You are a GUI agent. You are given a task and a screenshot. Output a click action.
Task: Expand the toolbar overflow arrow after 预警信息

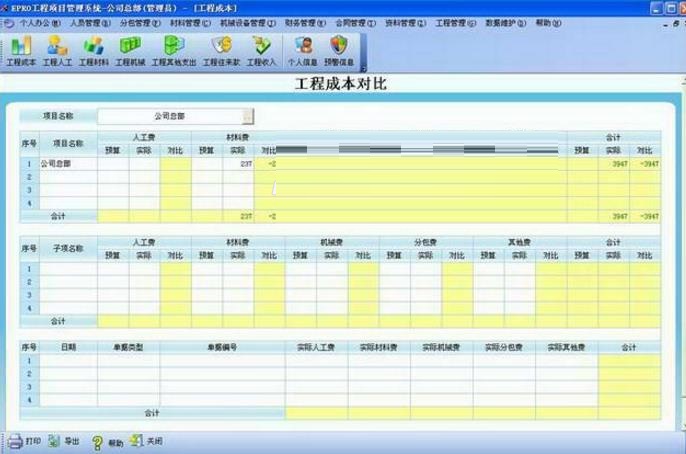tap(363, 69)
